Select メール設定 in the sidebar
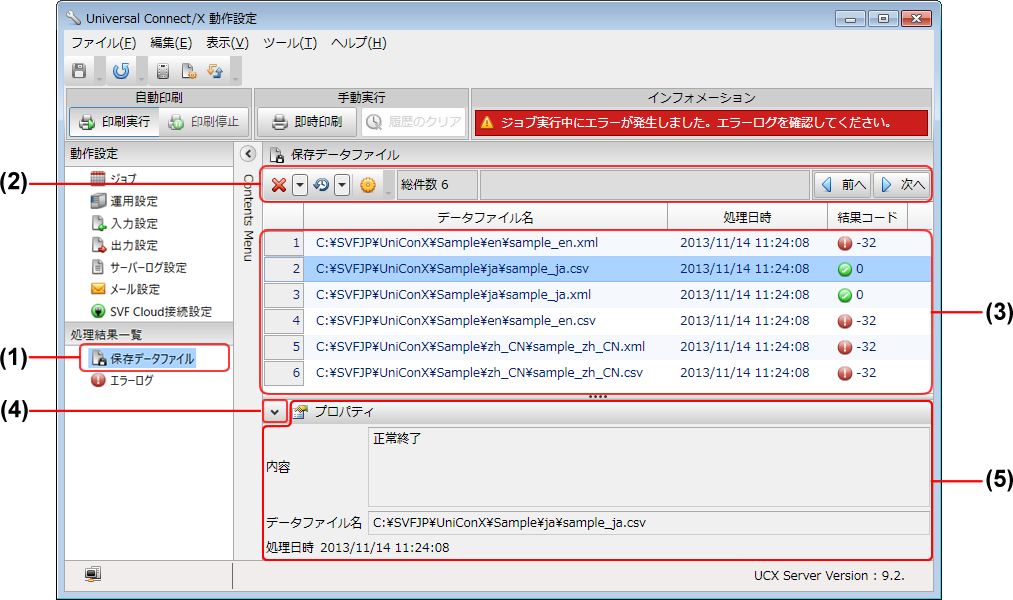1013x600 pixels. tap(125, 289)
